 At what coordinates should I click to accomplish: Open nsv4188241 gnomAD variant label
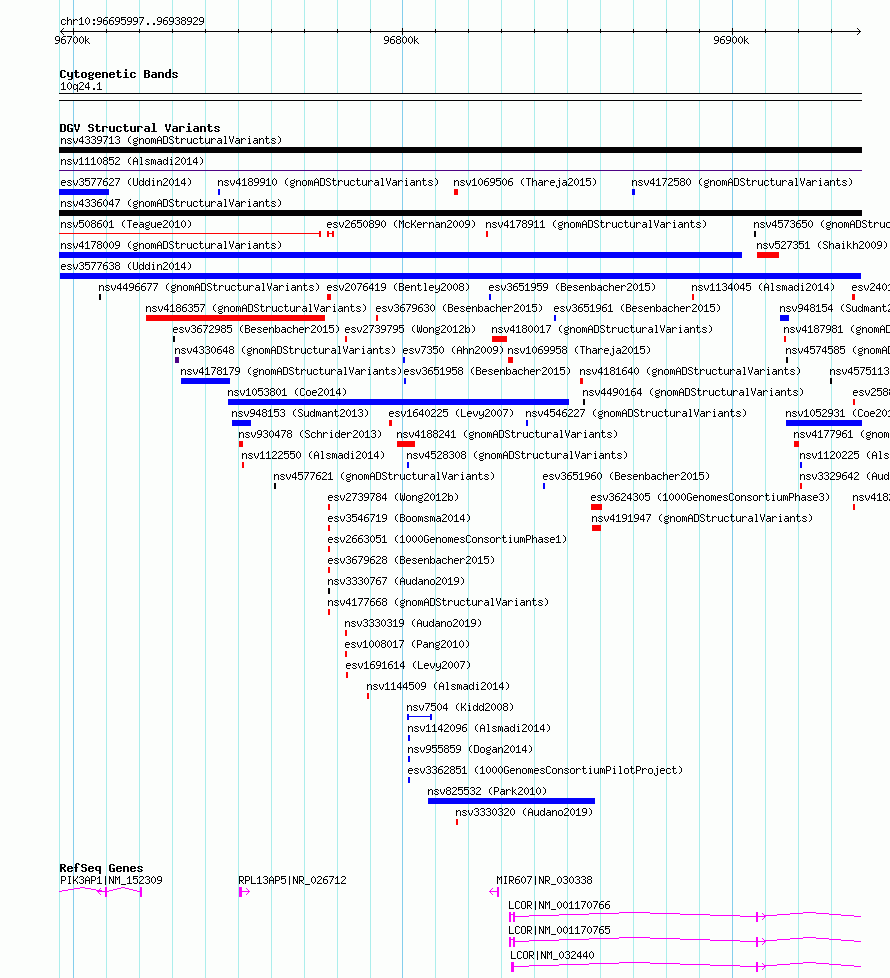coord(507,435)
